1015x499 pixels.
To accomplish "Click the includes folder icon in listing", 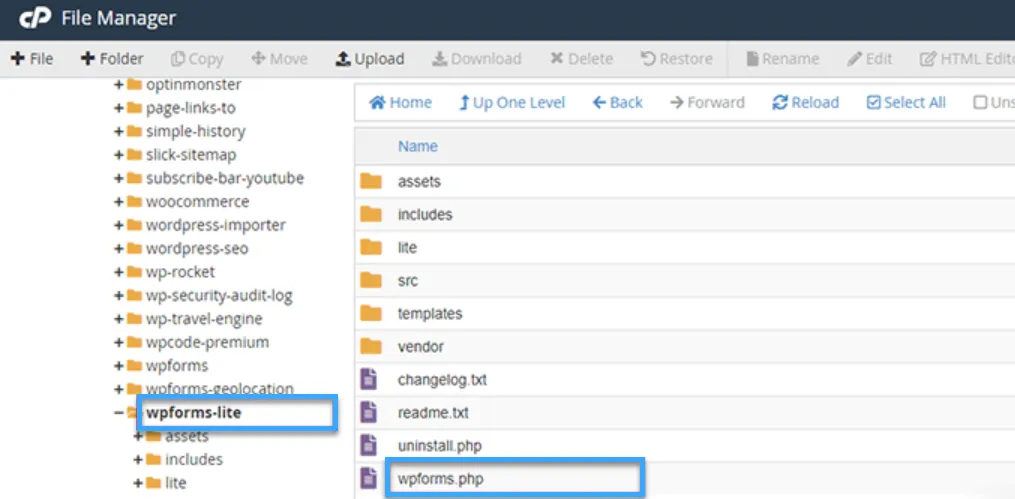I will [371, 214].
